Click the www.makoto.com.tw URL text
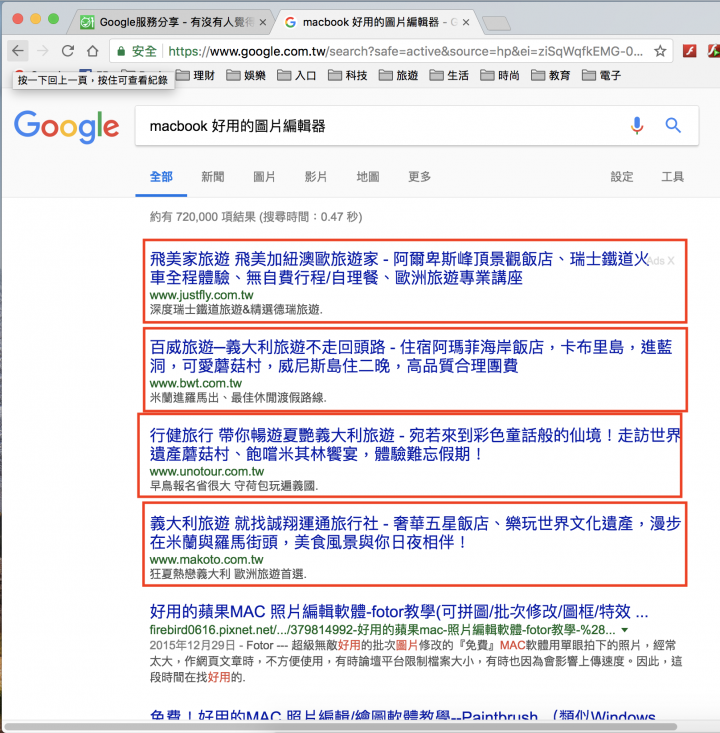The image size is (720, 733). (207, 560)
